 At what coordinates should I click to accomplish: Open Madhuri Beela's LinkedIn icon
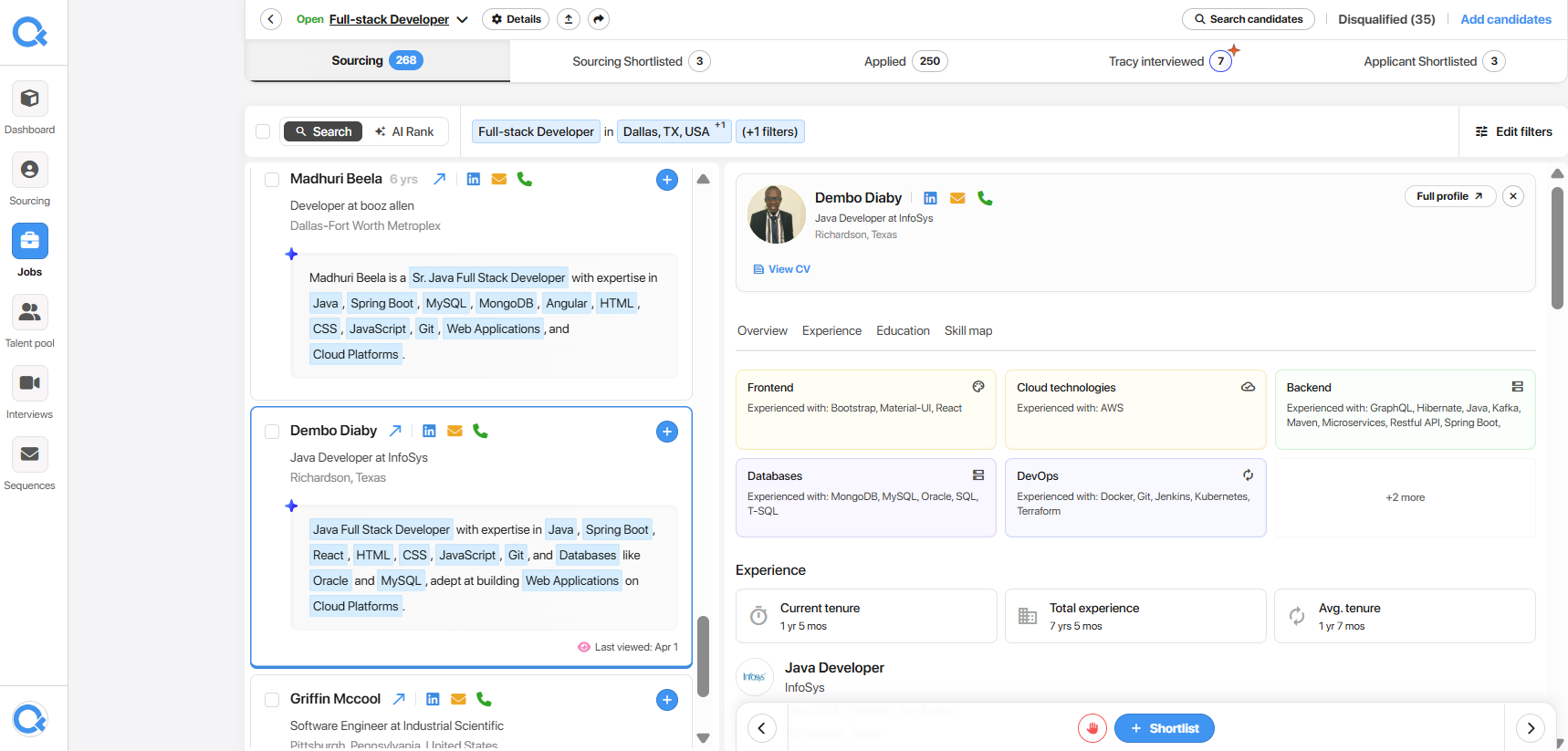(473, 179)
